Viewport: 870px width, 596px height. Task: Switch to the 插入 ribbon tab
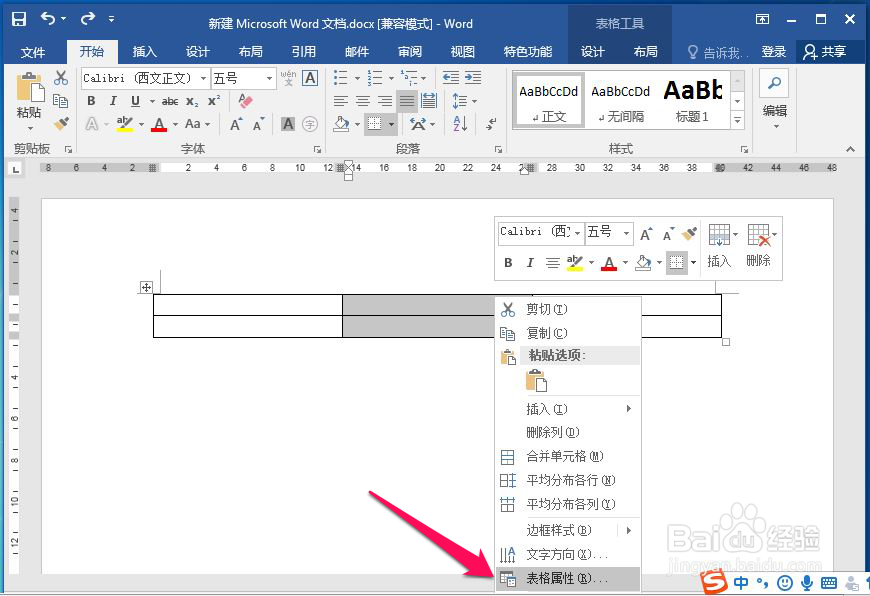[144, 52]
